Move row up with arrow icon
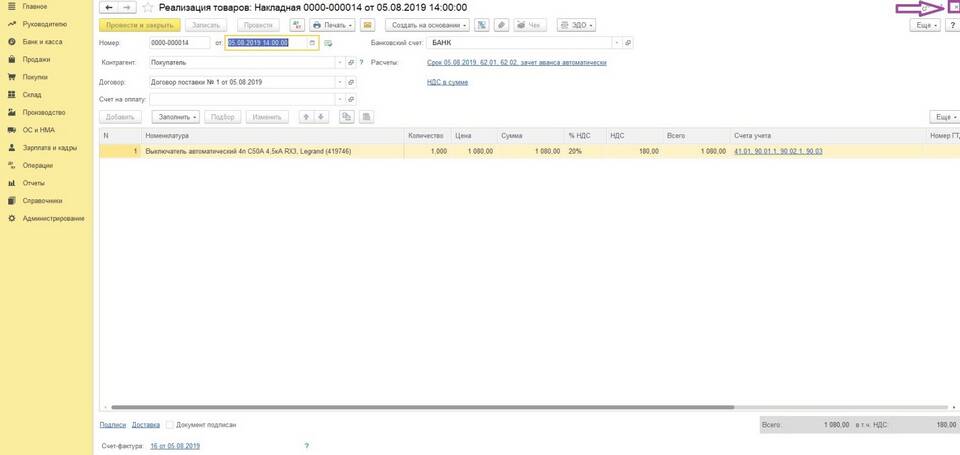Screen dimensions: 960x455 click(305, 117)
